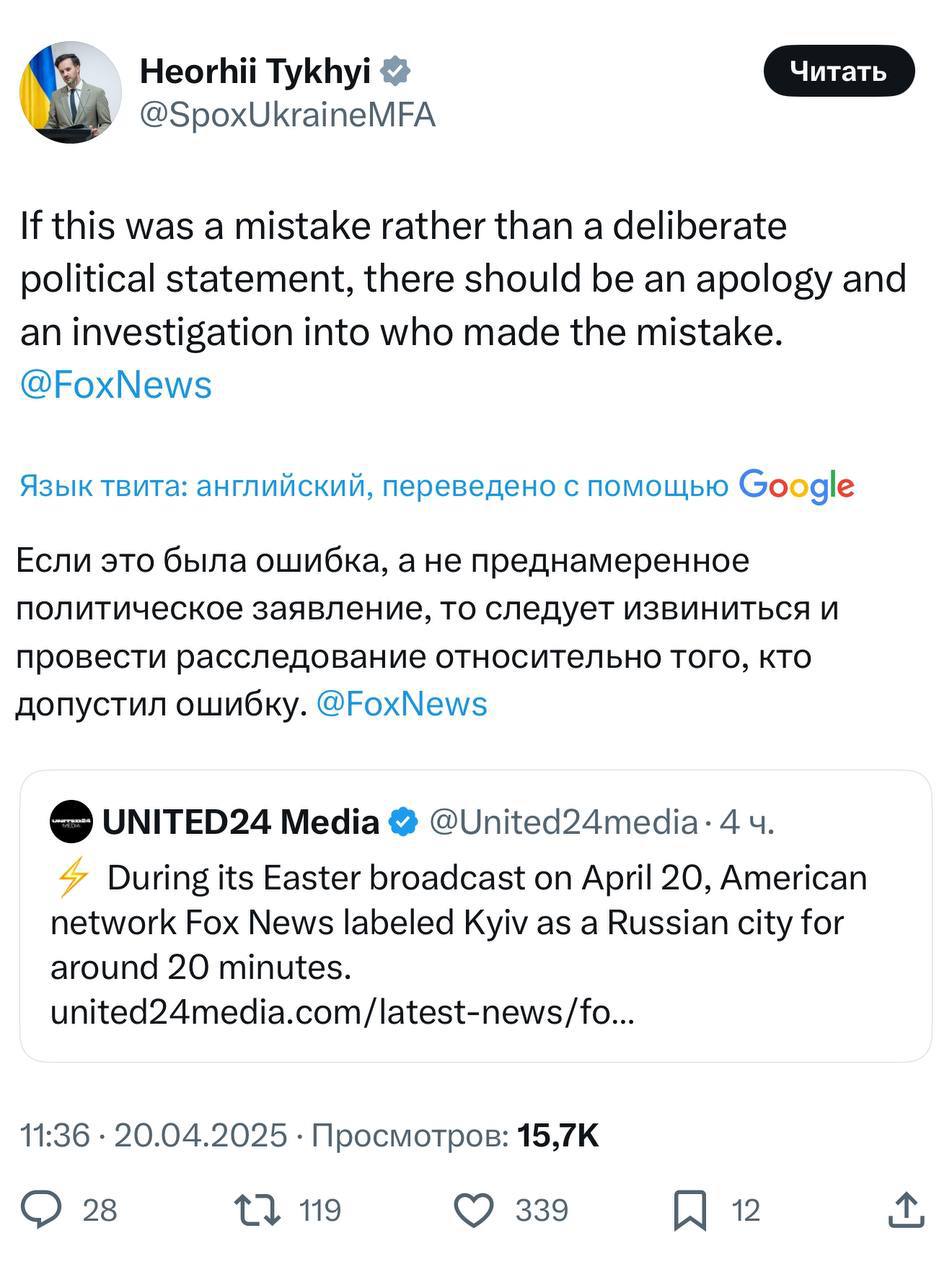Click UNITED24 Media's verified checkmark badge

coord(402,822)
